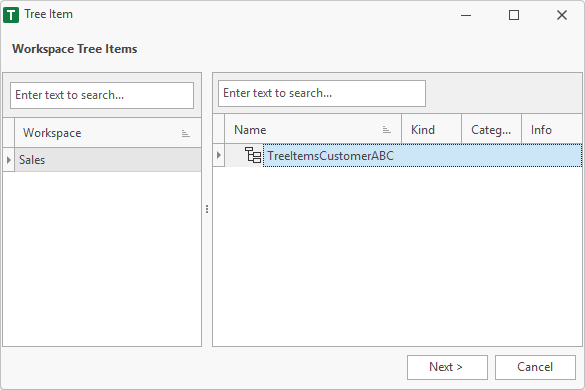Click the Kind column header

click(x=432, y=130)
